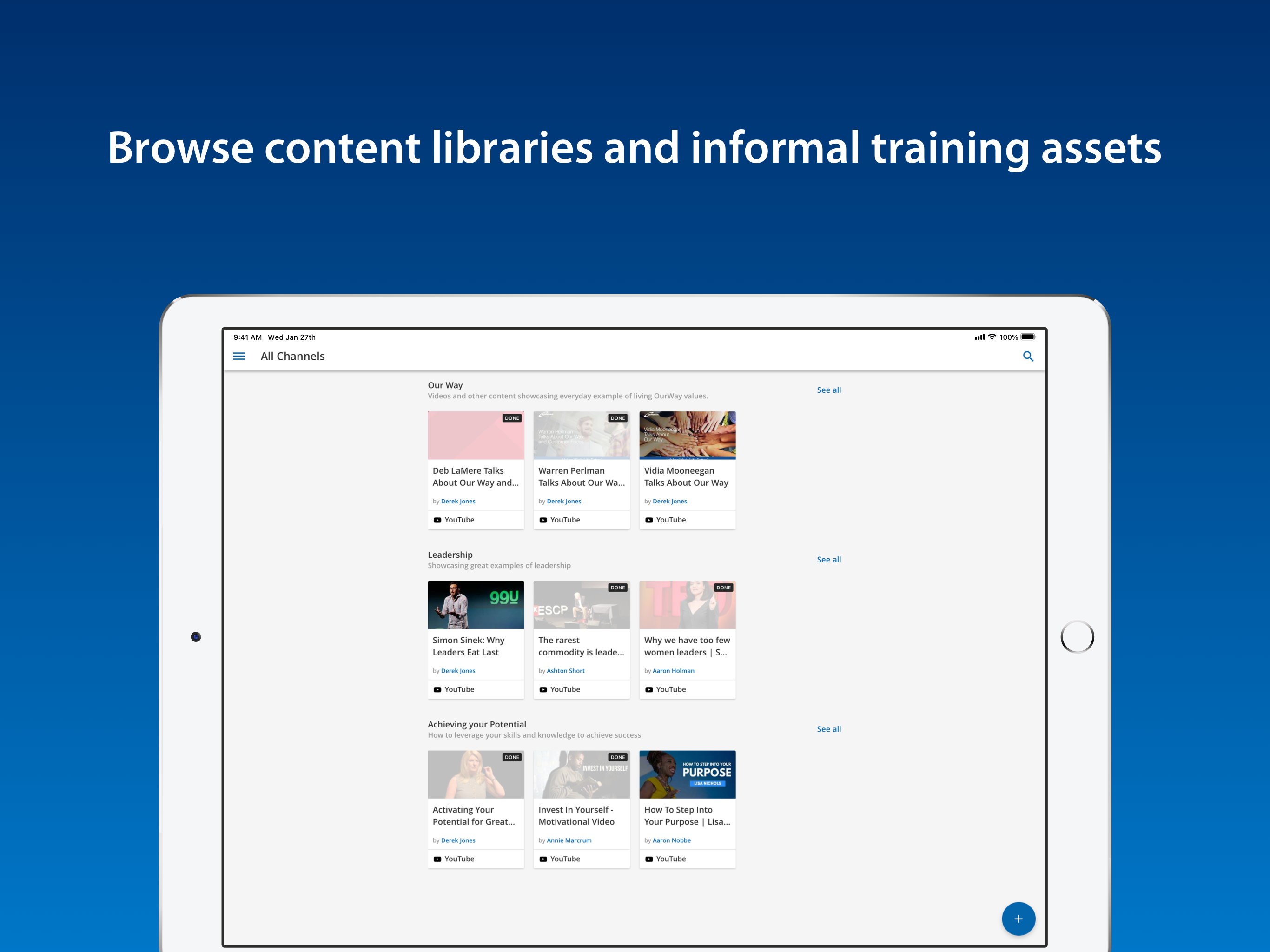Open How To Step Into Your Purpose thumbnail
Viewport: 1270px width, 952px height.
click(687, 774)
